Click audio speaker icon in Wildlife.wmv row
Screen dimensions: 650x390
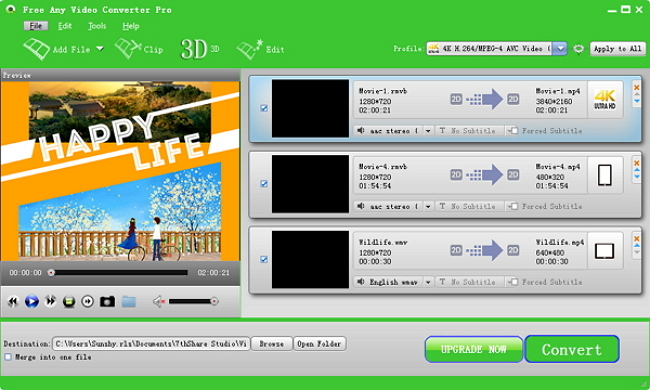[361, 282]
